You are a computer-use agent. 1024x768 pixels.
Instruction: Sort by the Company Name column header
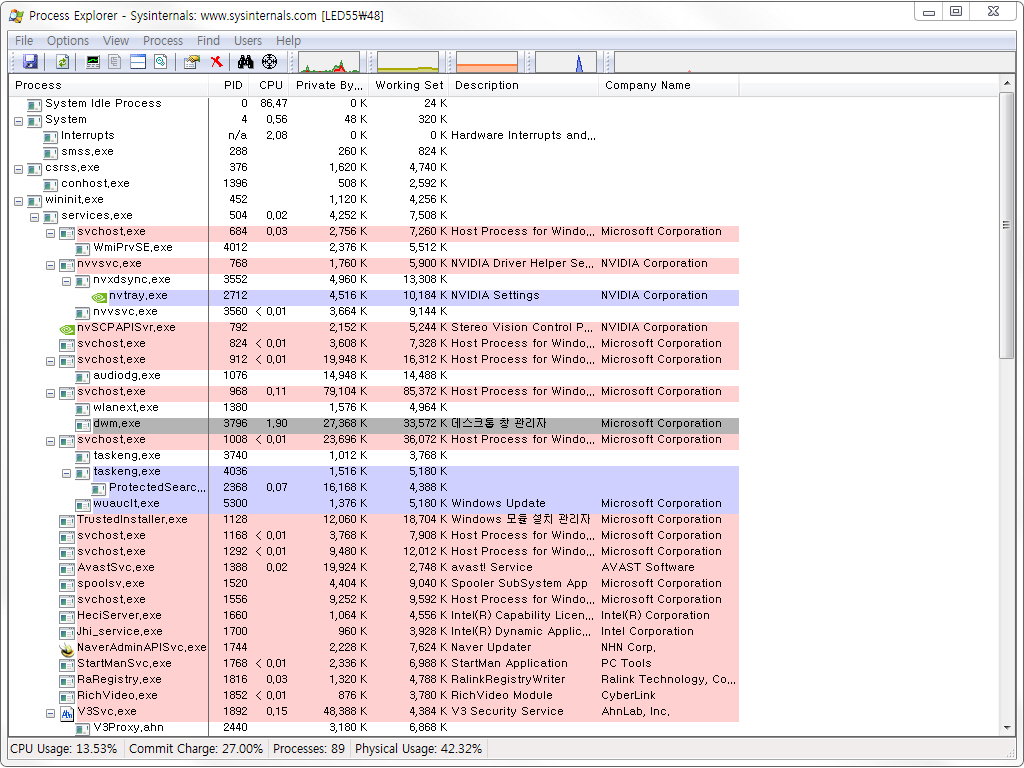click(669, 86)
